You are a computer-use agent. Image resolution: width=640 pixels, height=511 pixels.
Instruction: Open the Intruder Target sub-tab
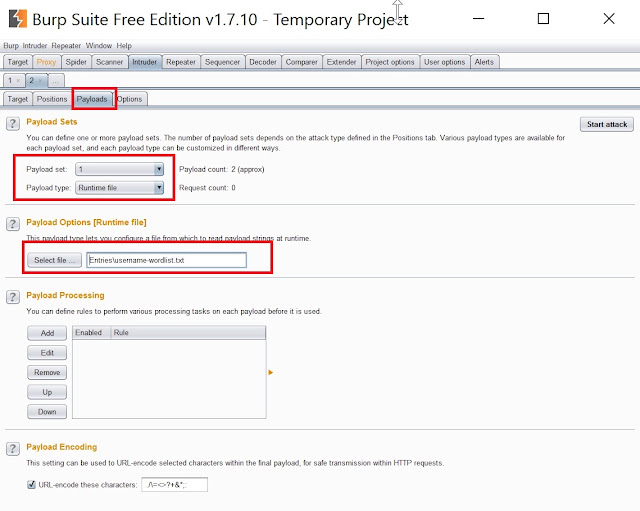pyautogui.click(x=18, y=99)
